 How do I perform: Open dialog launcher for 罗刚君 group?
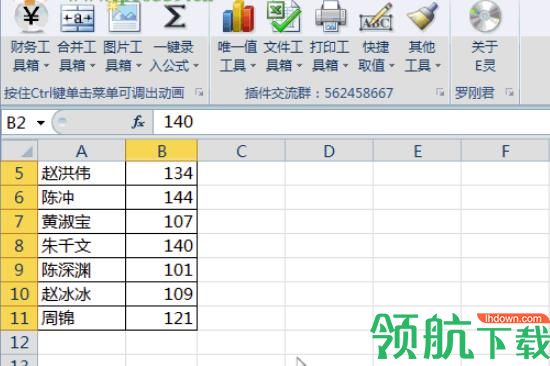pos(509,93)
